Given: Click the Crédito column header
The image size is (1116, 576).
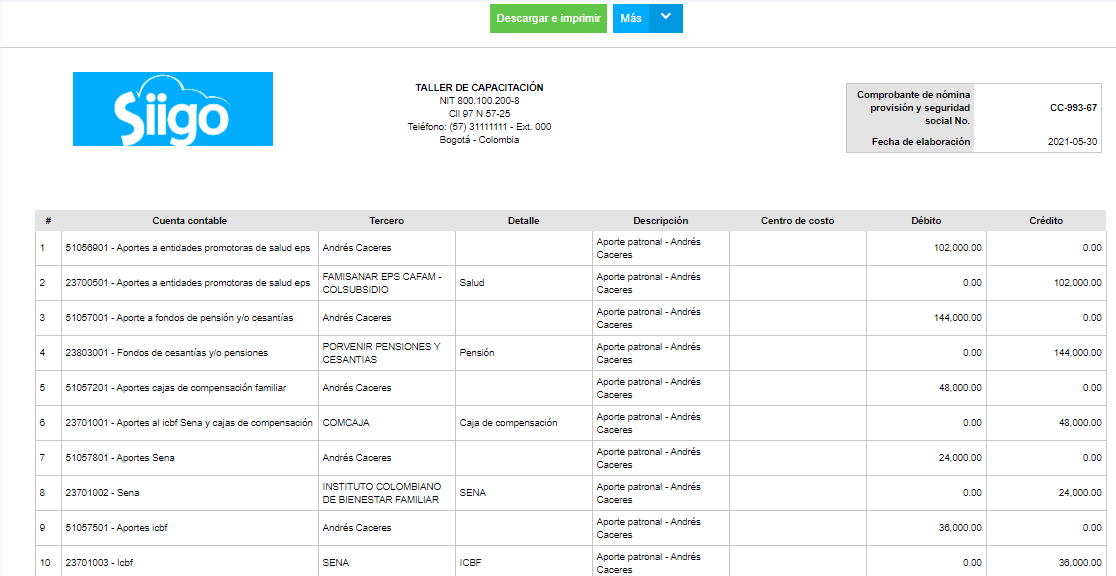Looking at the screenshot, I should click(x=1046, y=221).
